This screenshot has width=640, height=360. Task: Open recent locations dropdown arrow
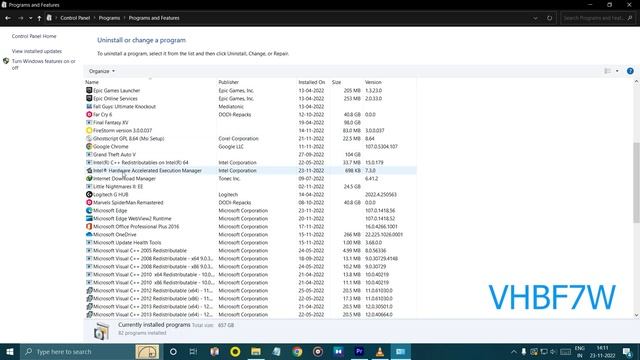coord(31,18)
